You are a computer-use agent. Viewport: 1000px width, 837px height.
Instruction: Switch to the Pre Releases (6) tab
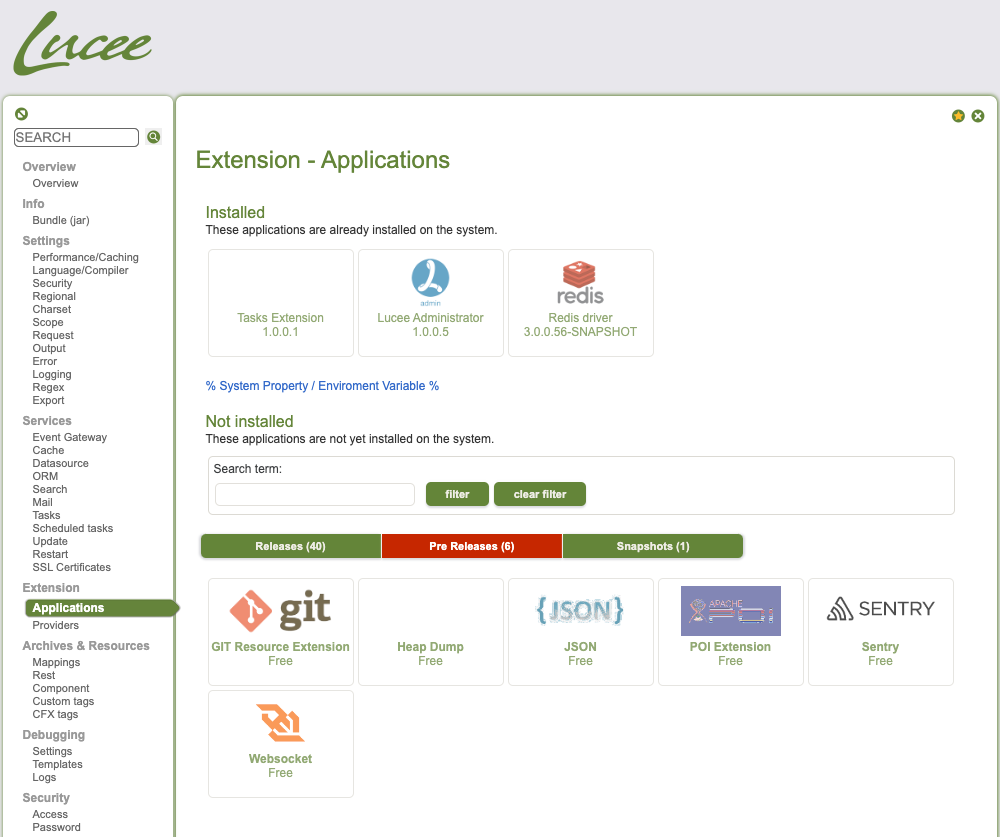point(472,546)
